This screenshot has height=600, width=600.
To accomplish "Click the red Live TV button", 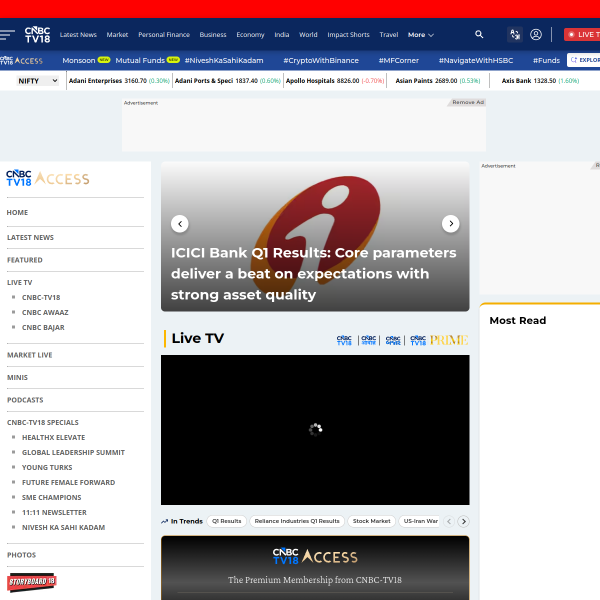I will 582,34.
